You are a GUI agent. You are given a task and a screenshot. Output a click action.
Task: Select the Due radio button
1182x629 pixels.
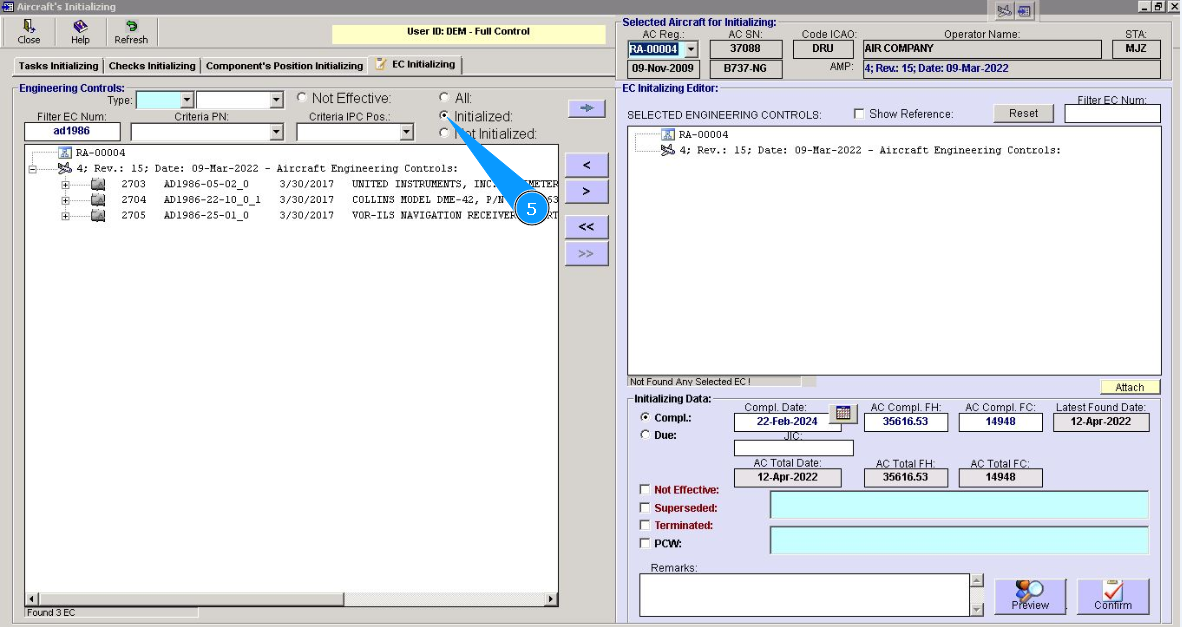coord(645,435)
